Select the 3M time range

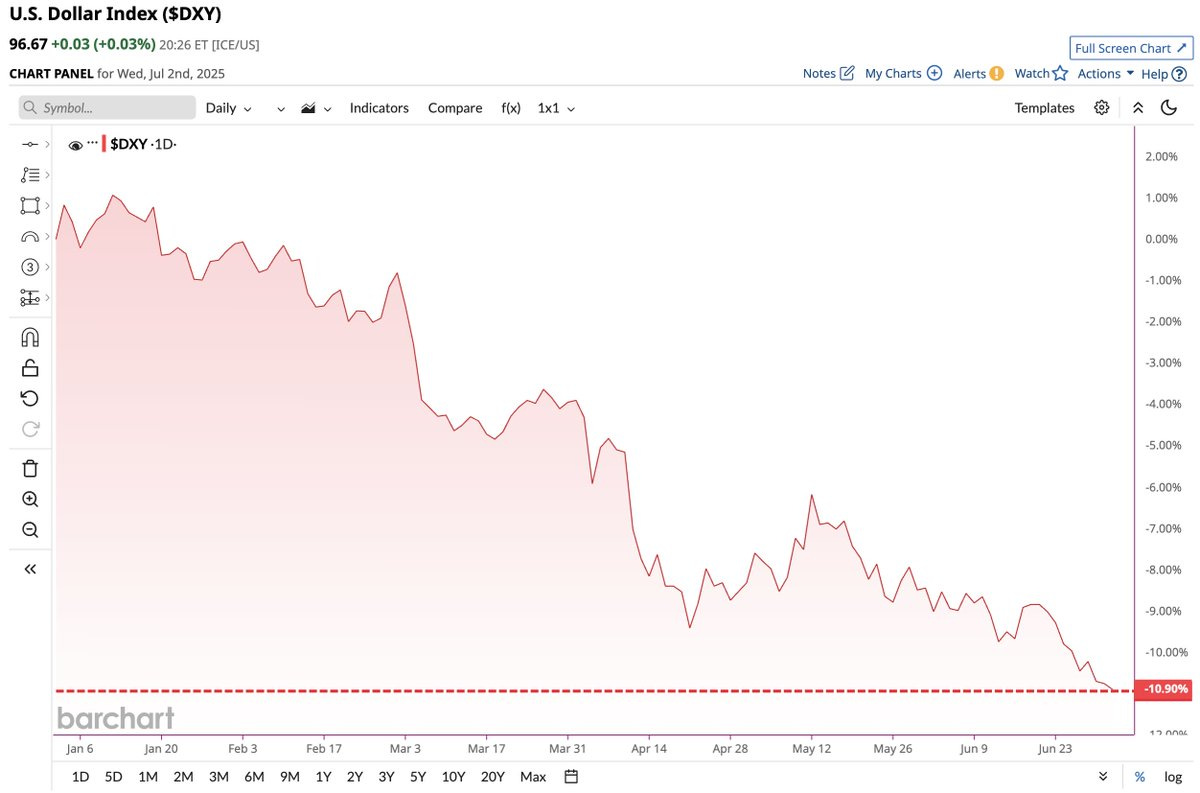(x=219, y=777)
